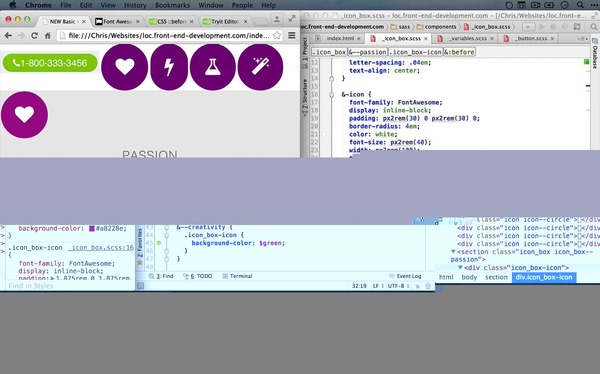The image size is (600, 374).
Task: Open the History menu
Action: (135, 5)
